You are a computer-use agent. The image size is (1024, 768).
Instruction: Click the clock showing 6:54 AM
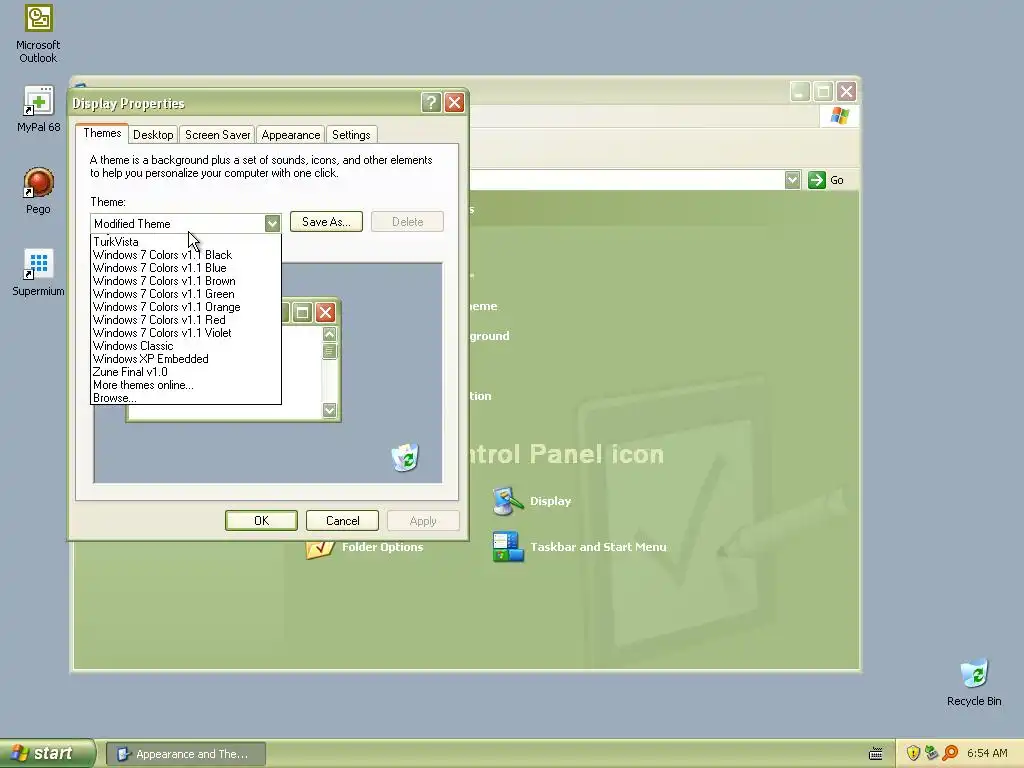click(987, 753)
